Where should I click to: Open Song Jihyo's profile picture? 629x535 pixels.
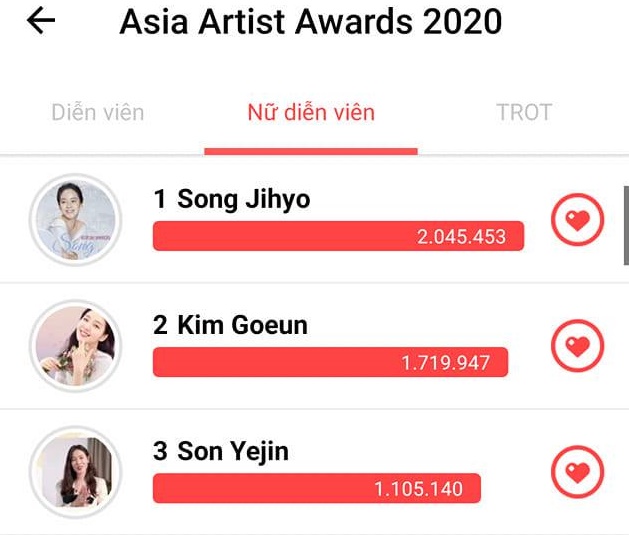tap(75, 221)
